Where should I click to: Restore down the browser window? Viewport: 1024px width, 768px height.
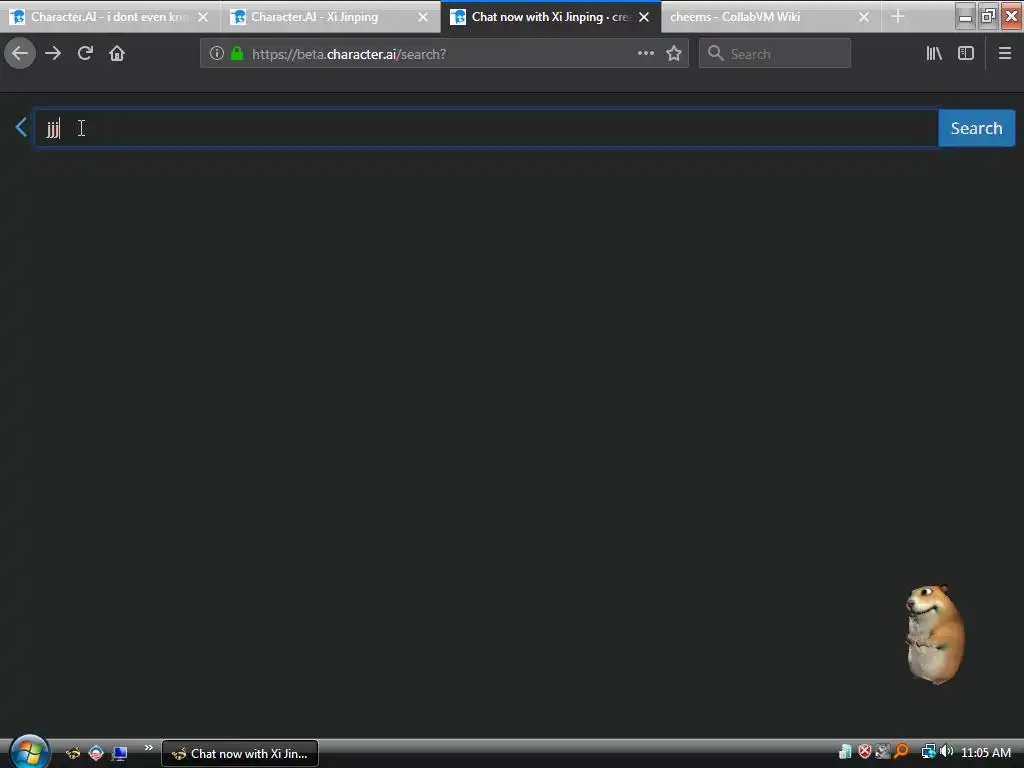point(988,16)
